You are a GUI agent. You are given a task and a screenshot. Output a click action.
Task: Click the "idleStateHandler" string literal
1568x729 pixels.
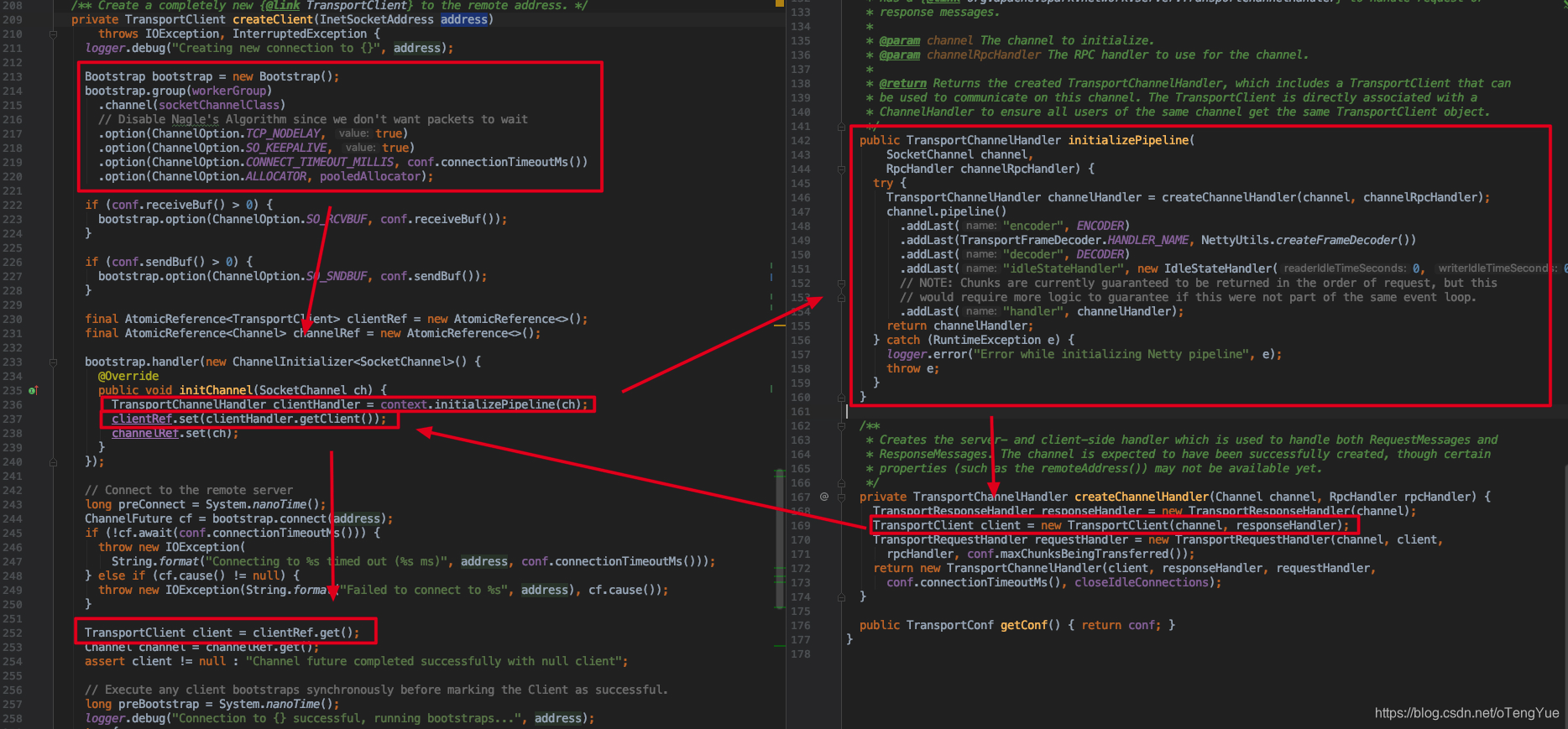click(x=1064, y=268)
